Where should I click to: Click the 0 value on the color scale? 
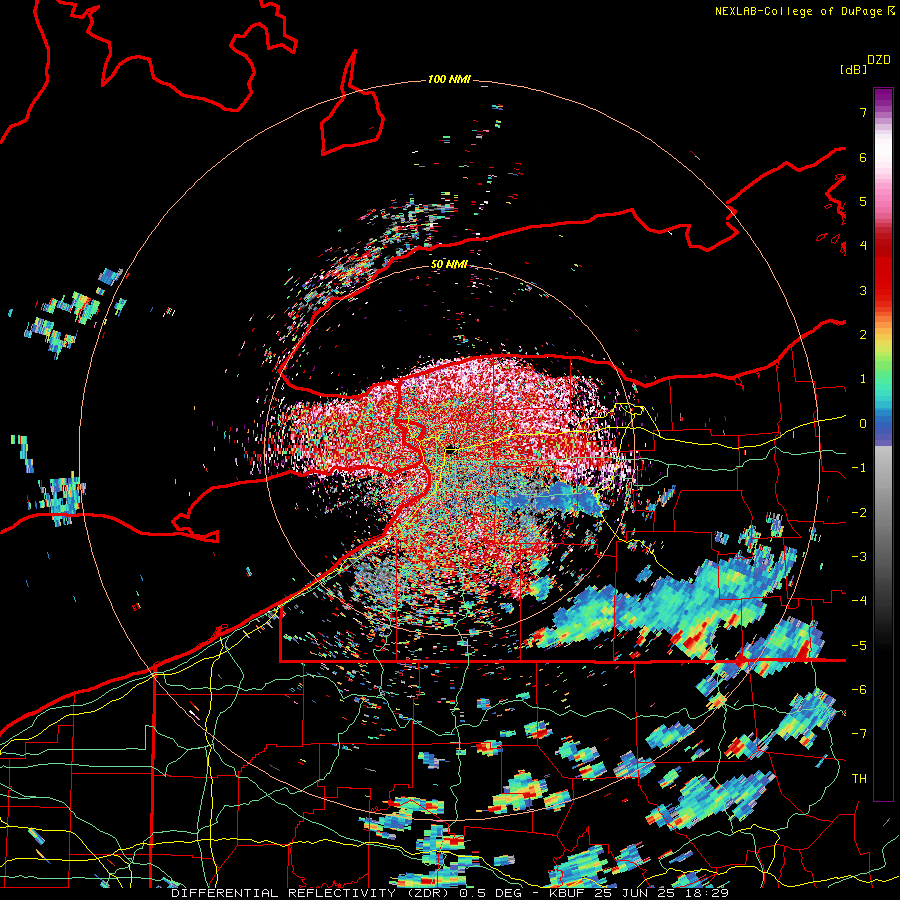(863, 424)
